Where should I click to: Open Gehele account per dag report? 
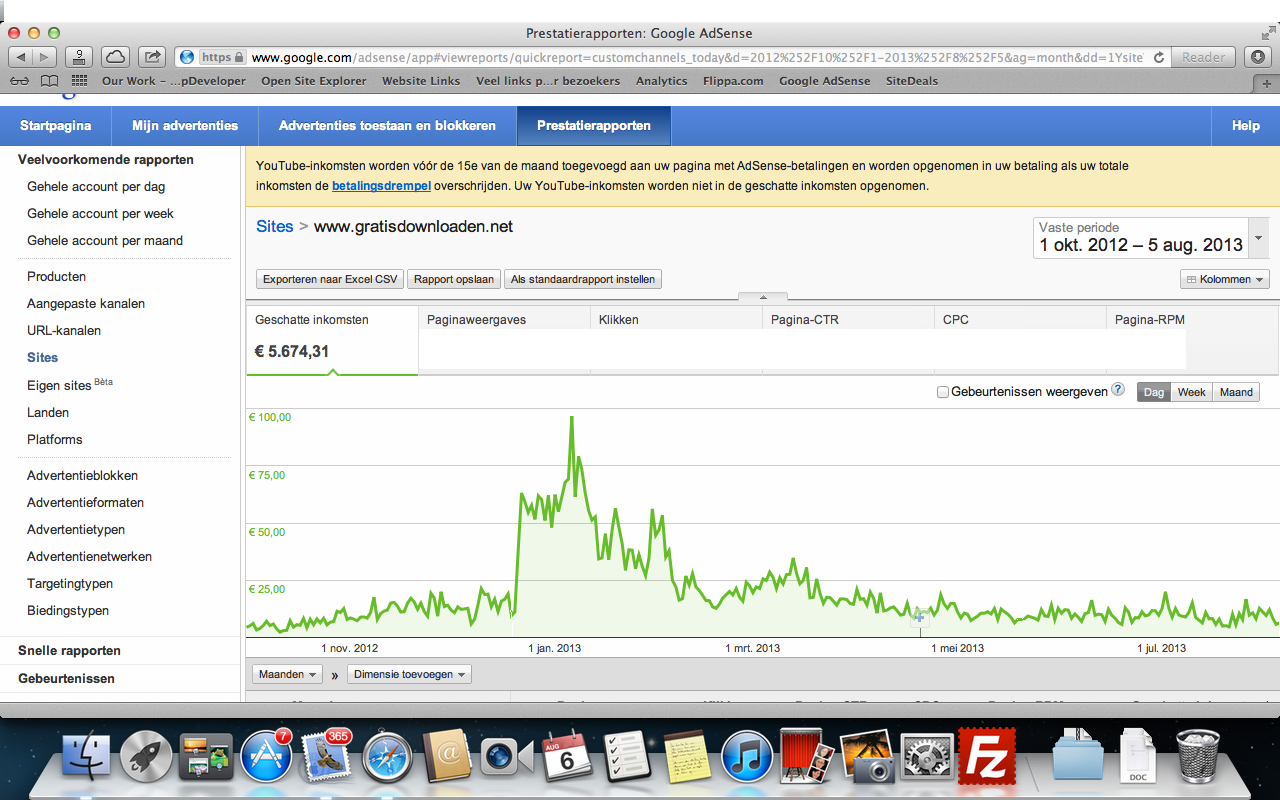click(96, 186)
